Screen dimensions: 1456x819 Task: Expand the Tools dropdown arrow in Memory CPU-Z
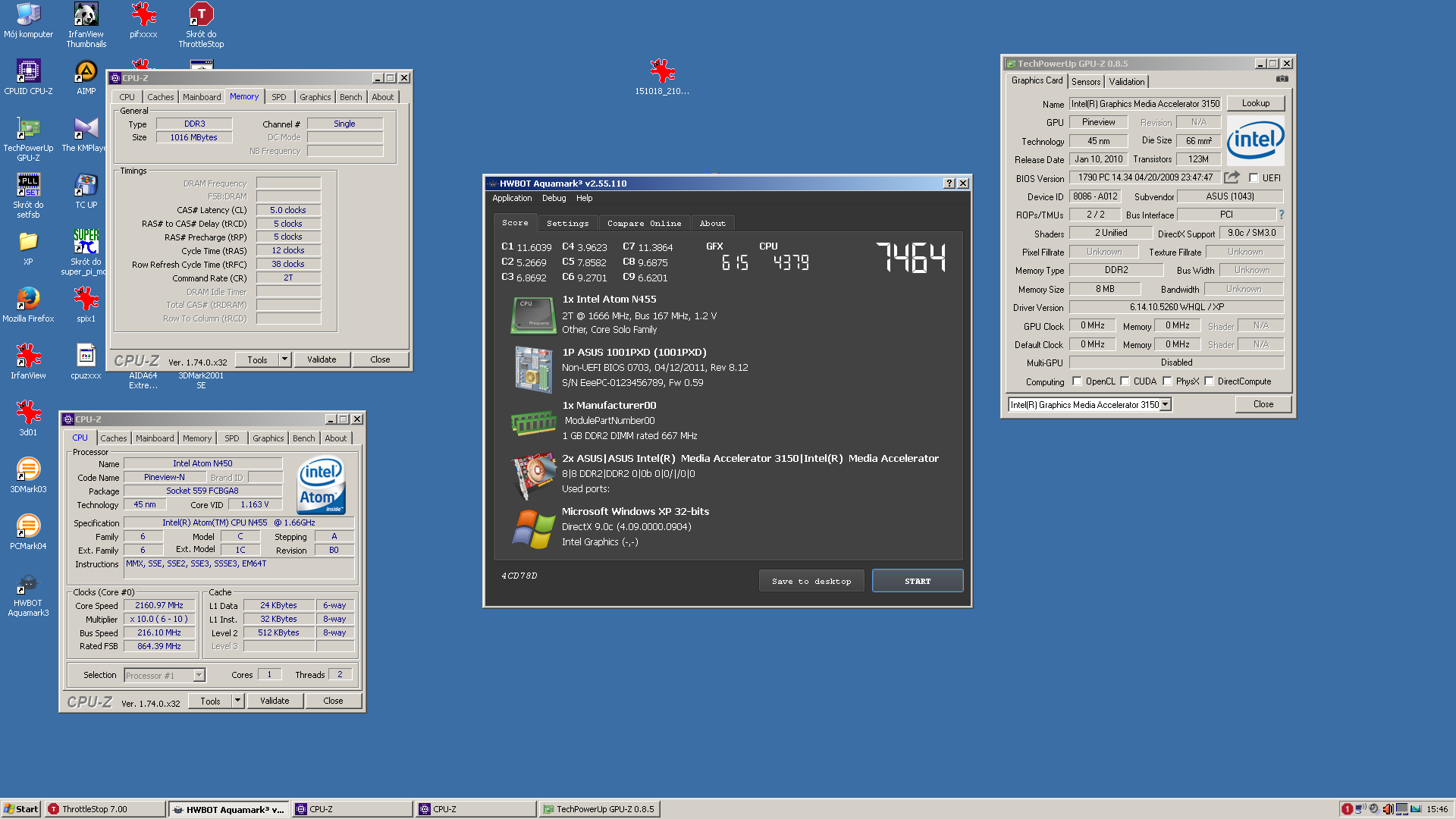(x=284, y=359)
